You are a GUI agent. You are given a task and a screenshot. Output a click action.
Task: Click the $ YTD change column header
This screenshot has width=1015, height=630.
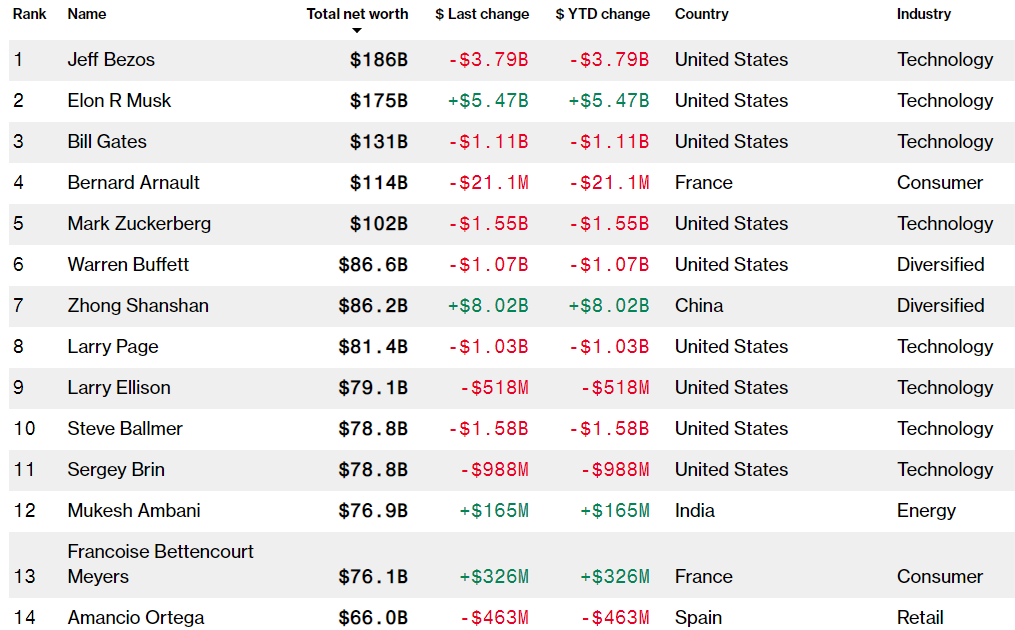pyautogui.click(x=603, y=14)
